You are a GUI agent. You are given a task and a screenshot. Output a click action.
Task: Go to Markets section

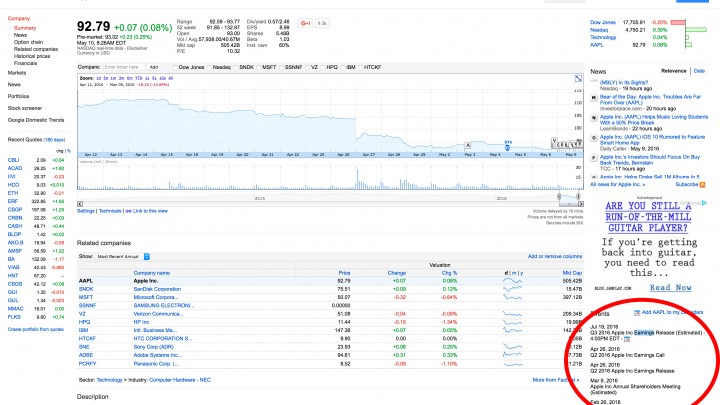(x=17, y=73)
